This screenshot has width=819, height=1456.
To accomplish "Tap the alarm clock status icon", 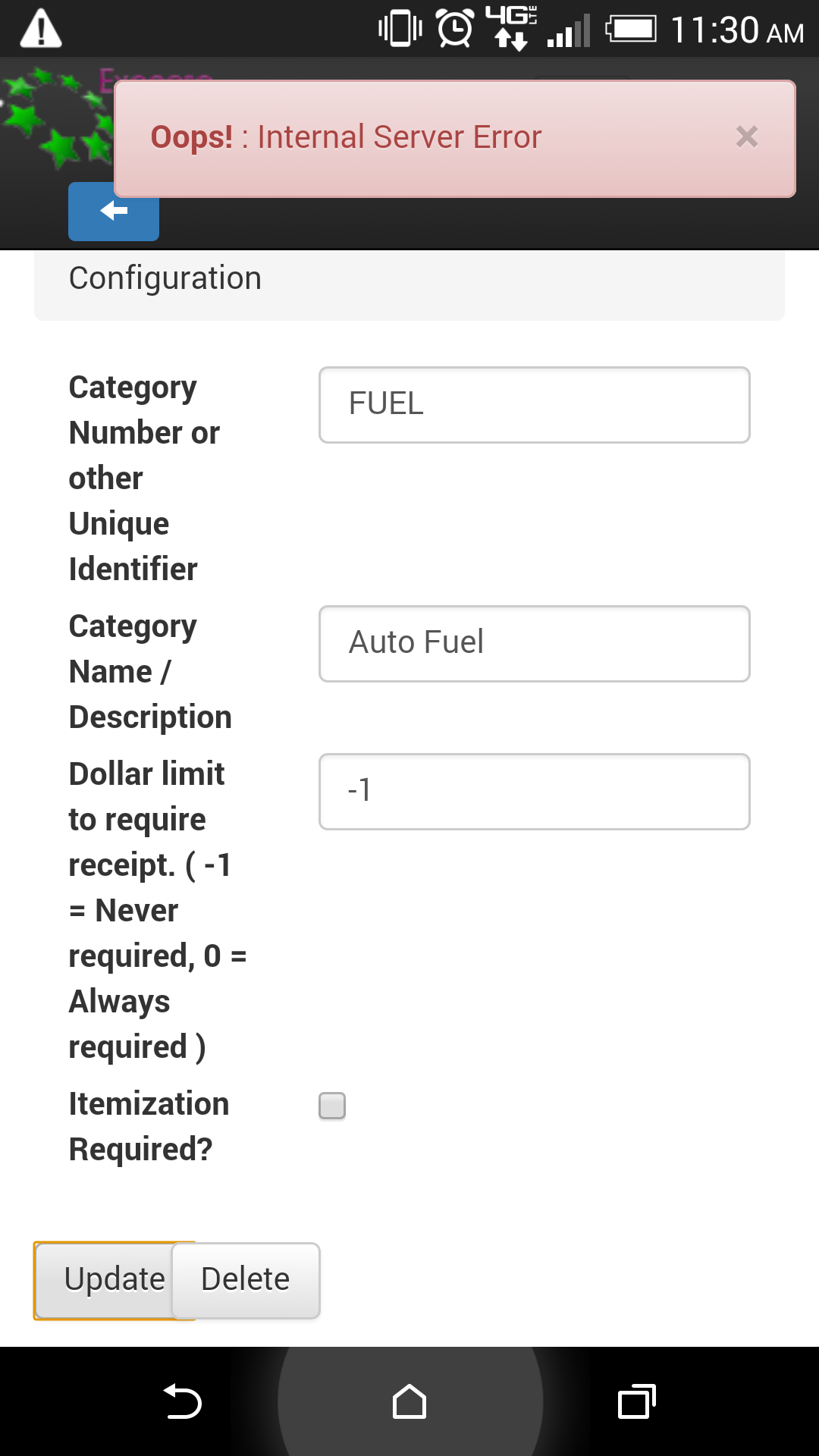I will [455, 29].
